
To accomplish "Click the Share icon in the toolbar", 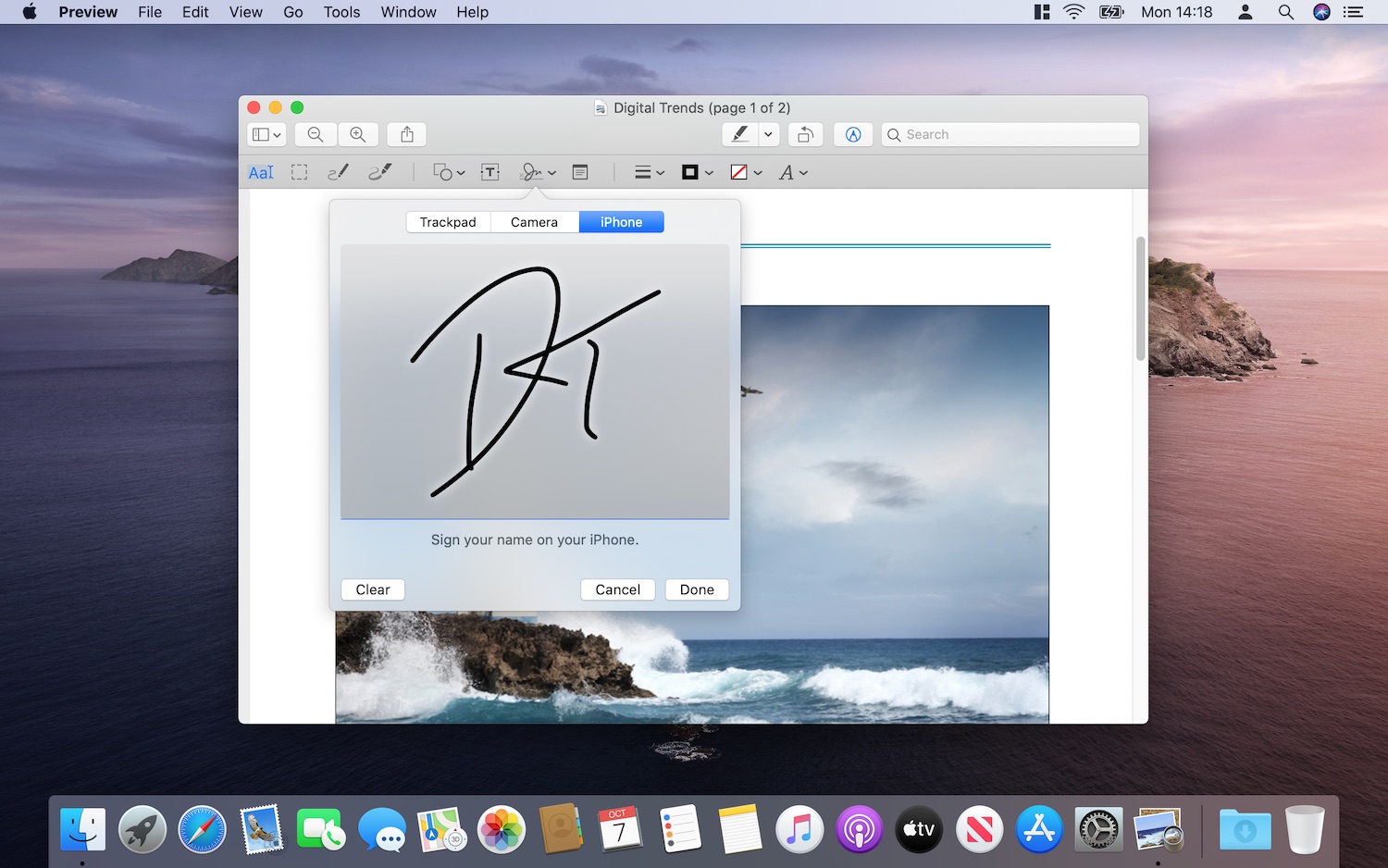I will [406, 134].
